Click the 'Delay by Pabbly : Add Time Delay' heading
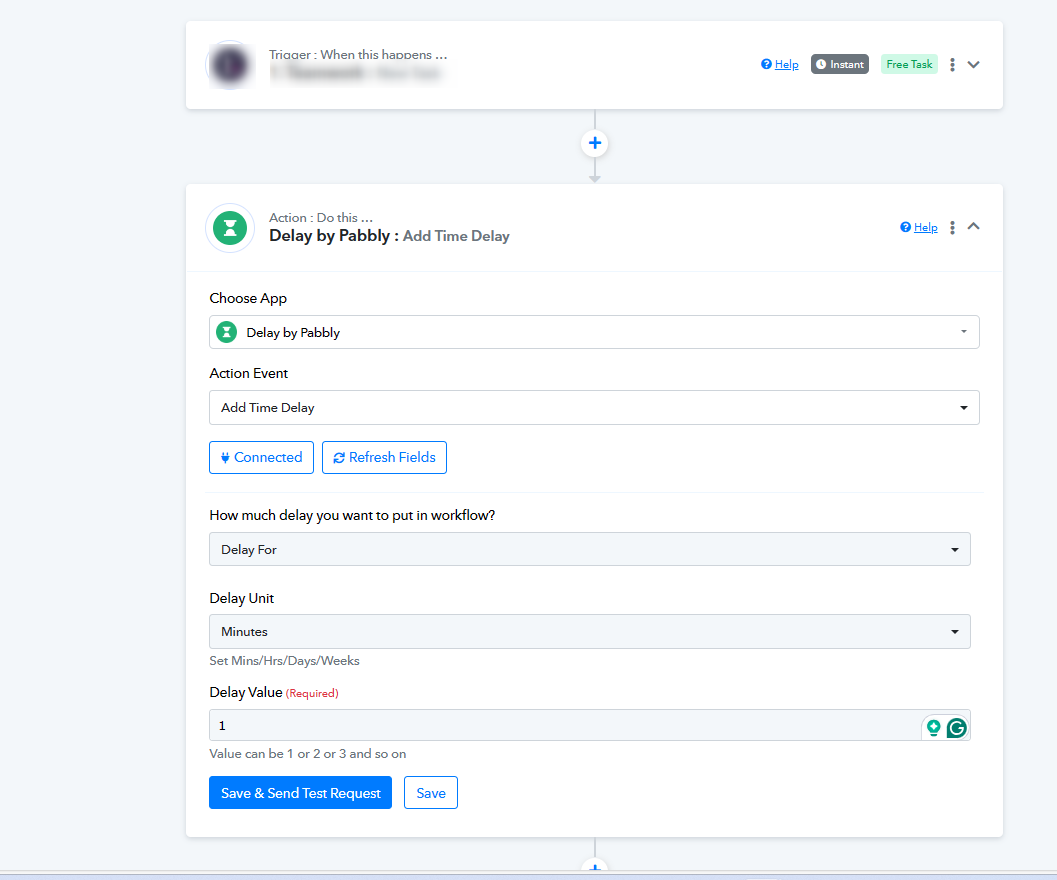This screenshot has width=1057, height=880. [389, 236]
